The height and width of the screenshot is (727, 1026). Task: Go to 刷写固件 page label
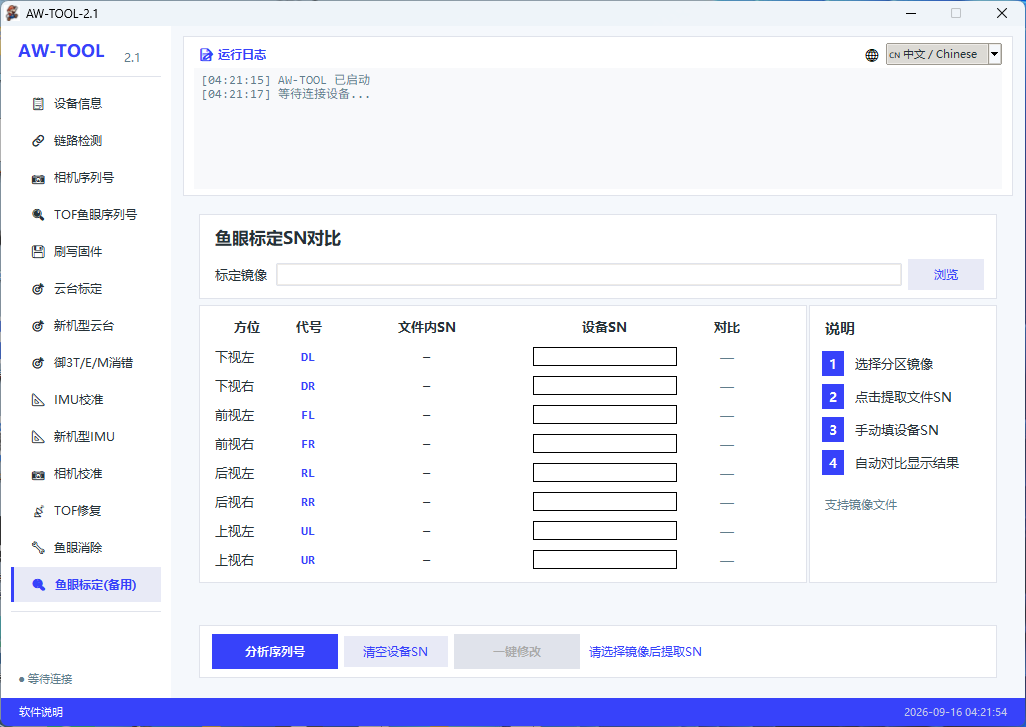pyautogui.click(x=78, y=252)
